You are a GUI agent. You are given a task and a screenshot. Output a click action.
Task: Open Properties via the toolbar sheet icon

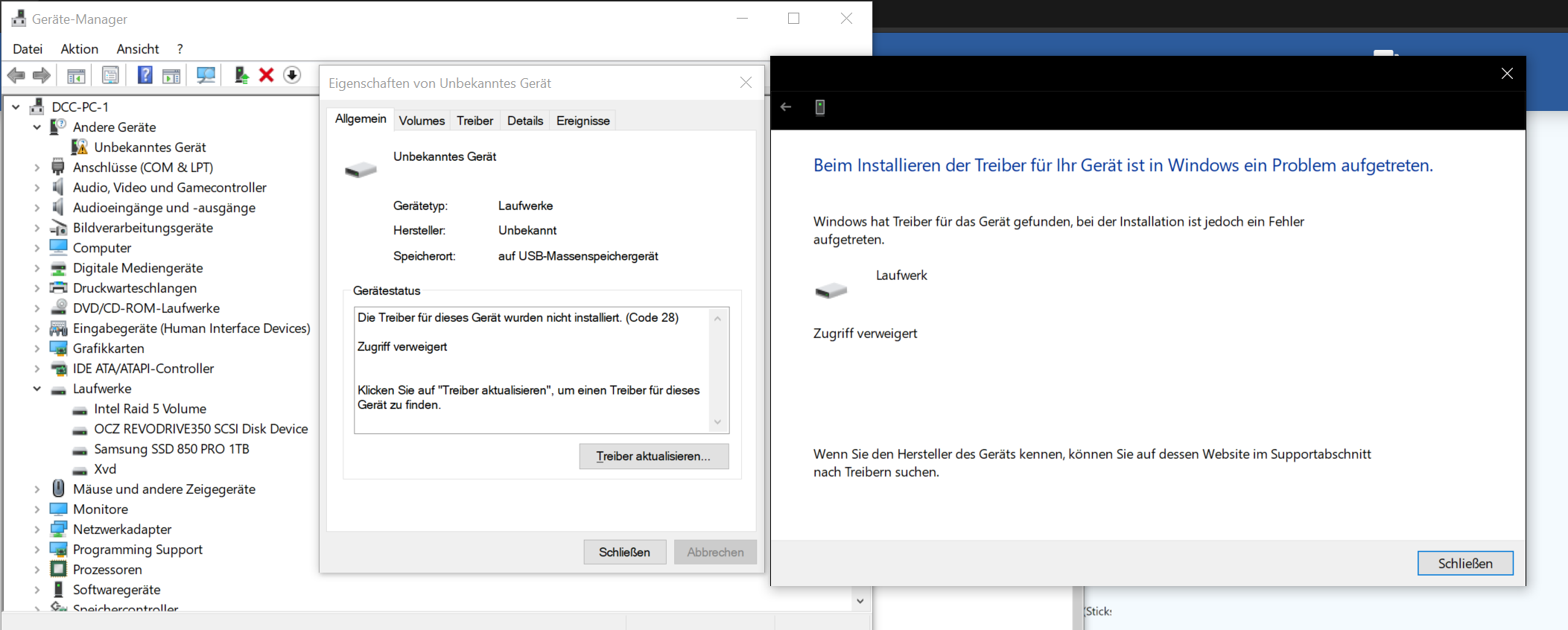[x=110, y=75]
